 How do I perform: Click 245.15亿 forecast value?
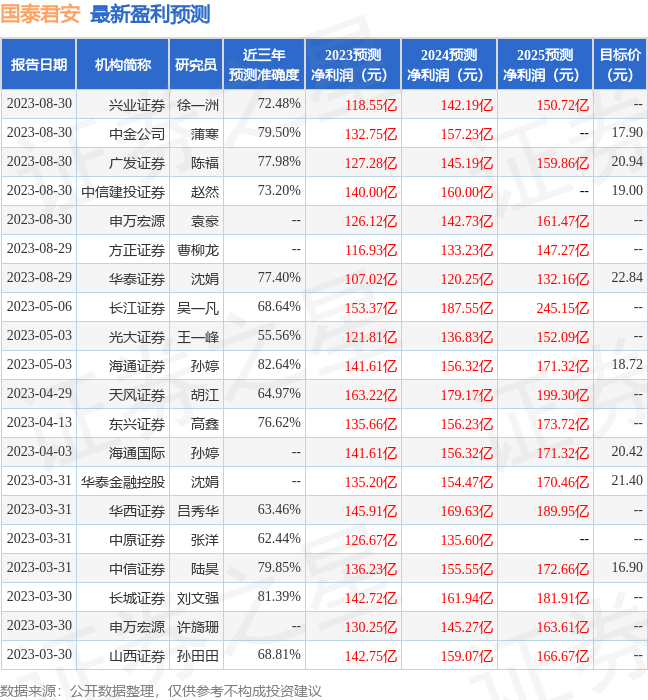pos(563,308)
